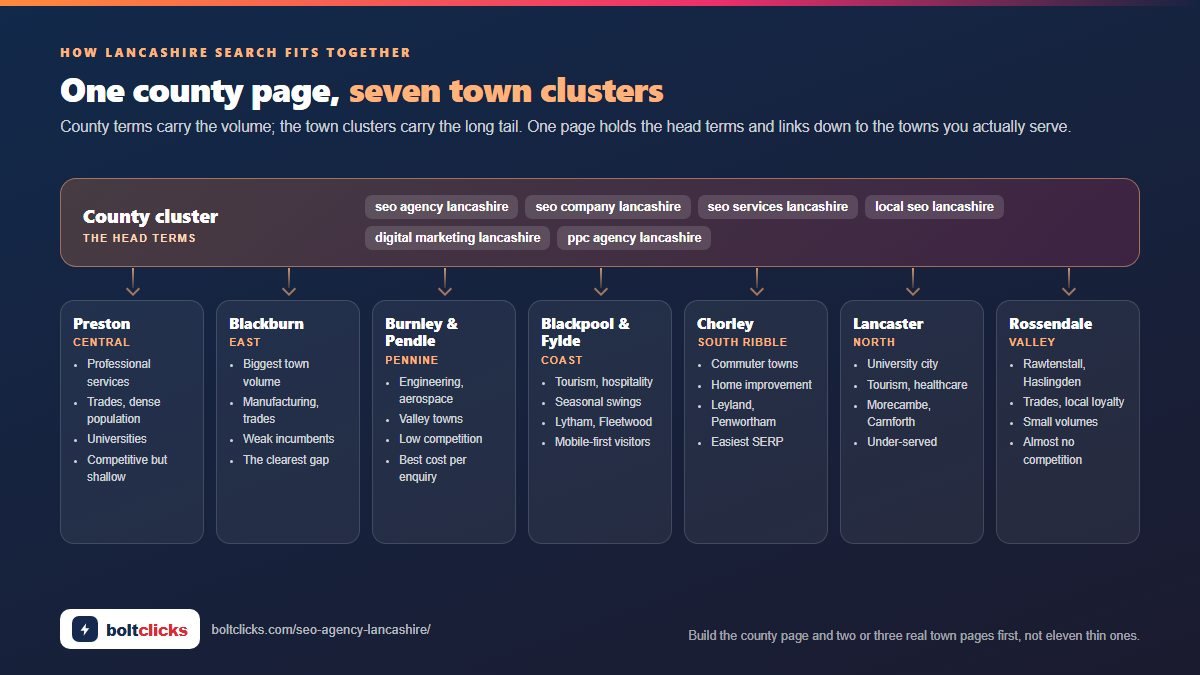This screenshot has height=675, width=1200.
Task: Click 'Rawtenstall, Haslingden' bullet
Action: point(1054,373)
